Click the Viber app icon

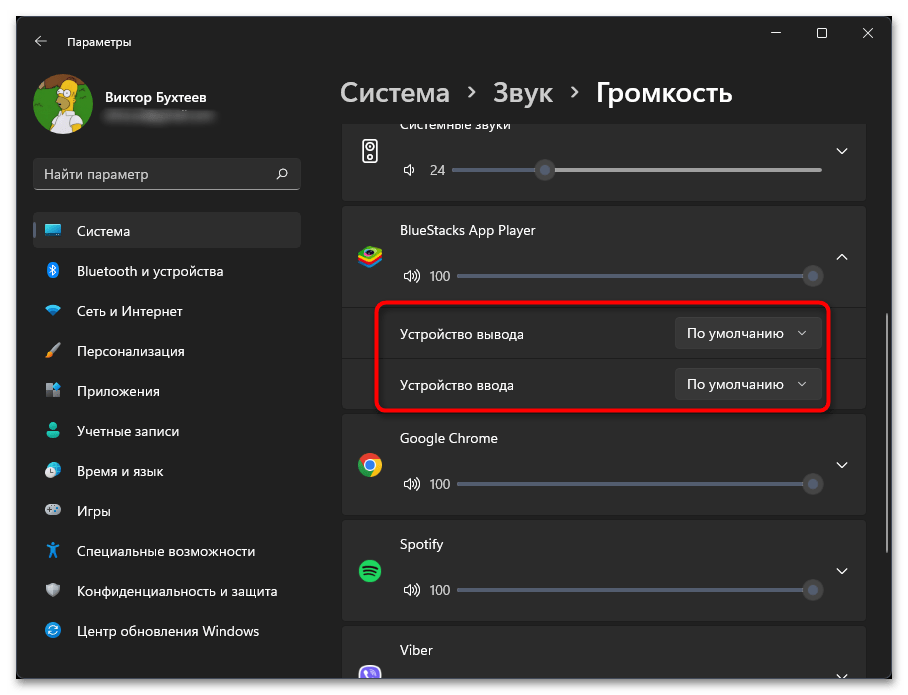[370, 672]
